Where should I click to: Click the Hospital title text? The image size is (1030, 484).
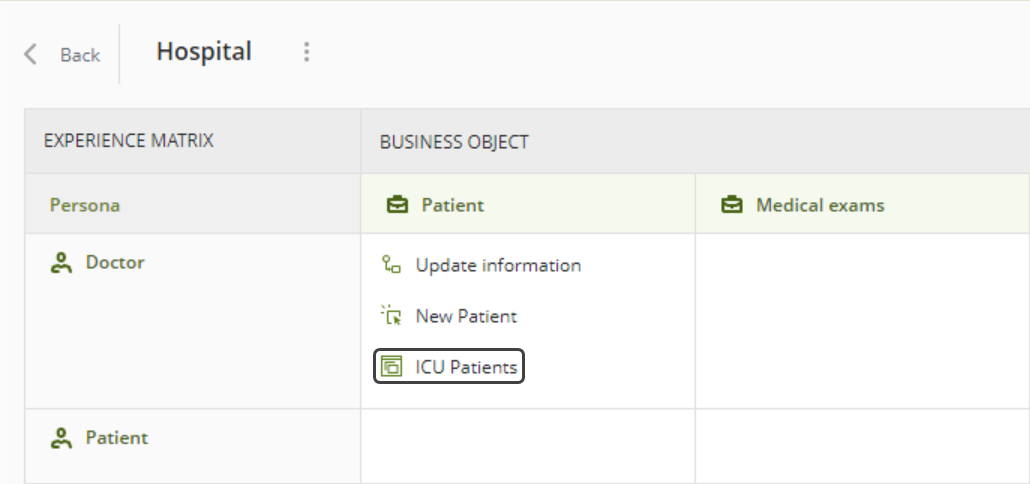204,51
